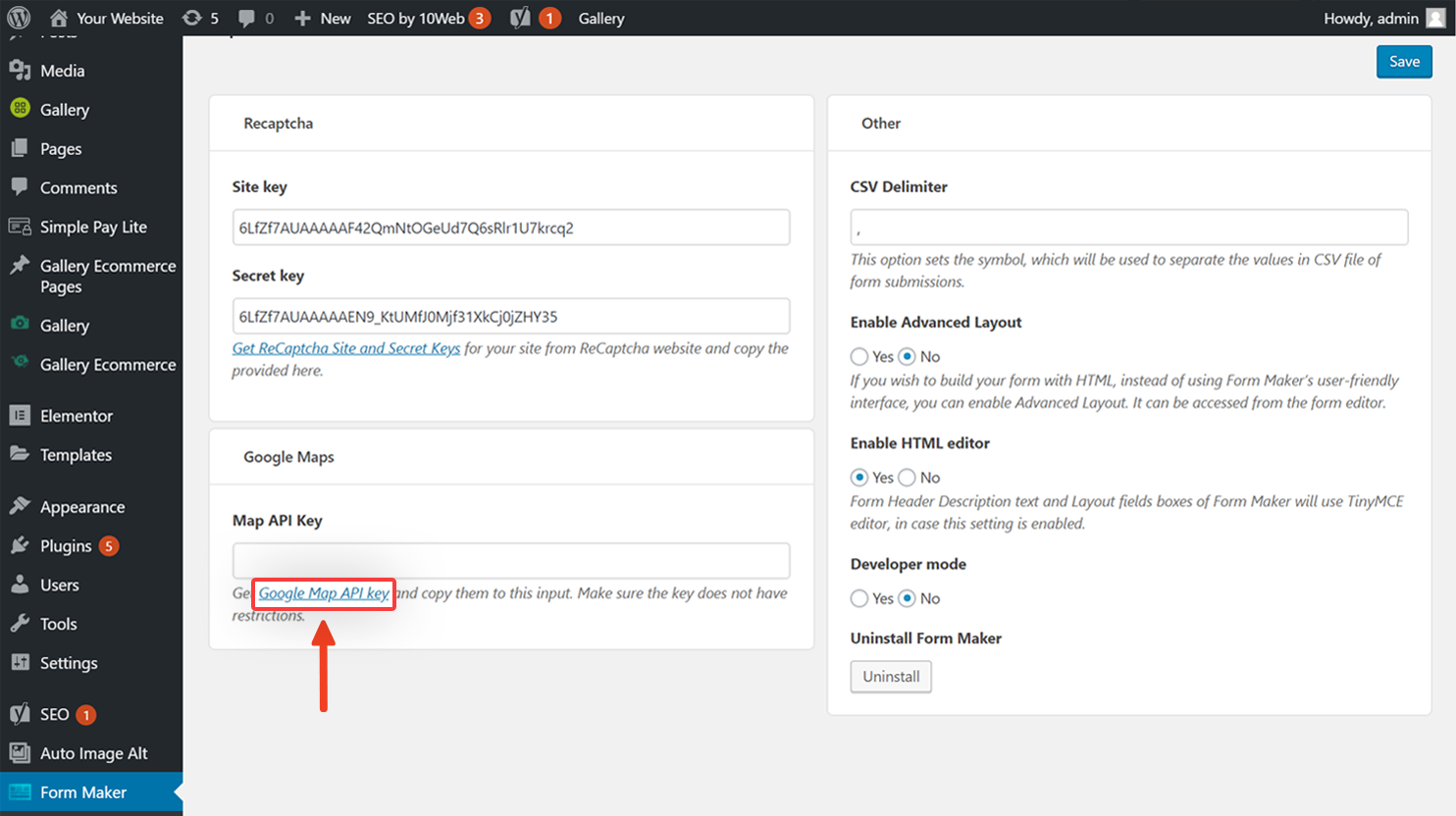Click the Map API Key input field

pos(511,561)
